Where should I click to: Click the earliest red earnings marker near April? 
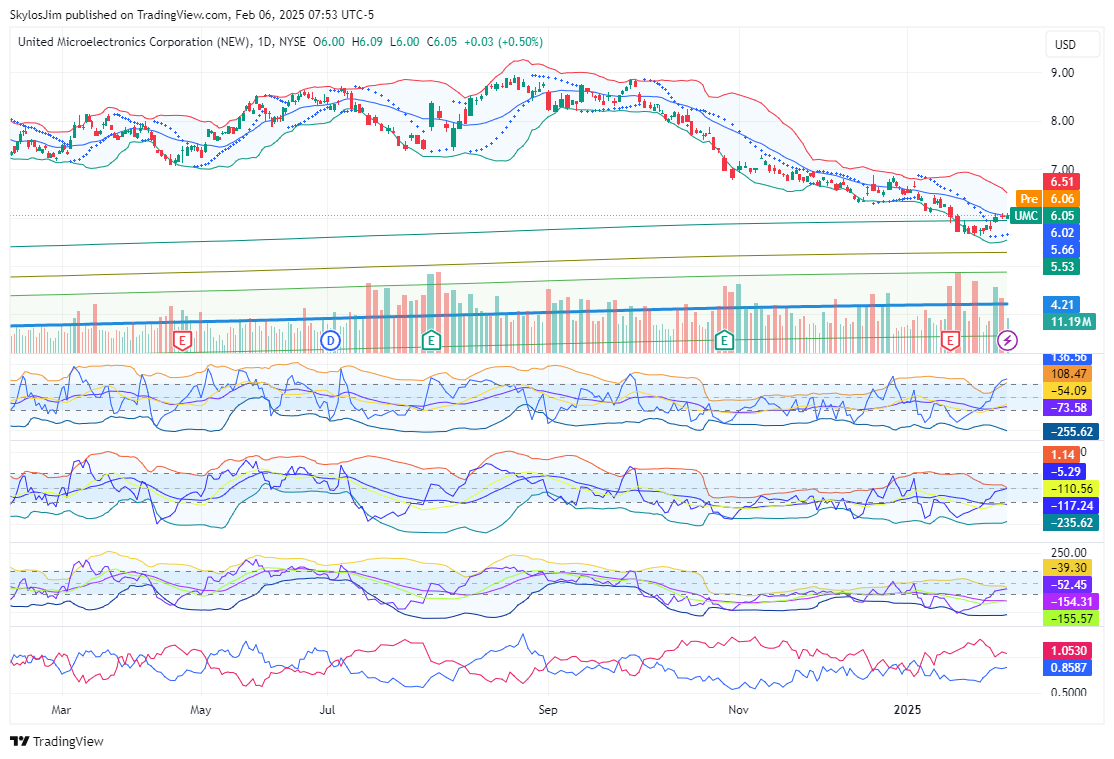click(x=182, y=341)
